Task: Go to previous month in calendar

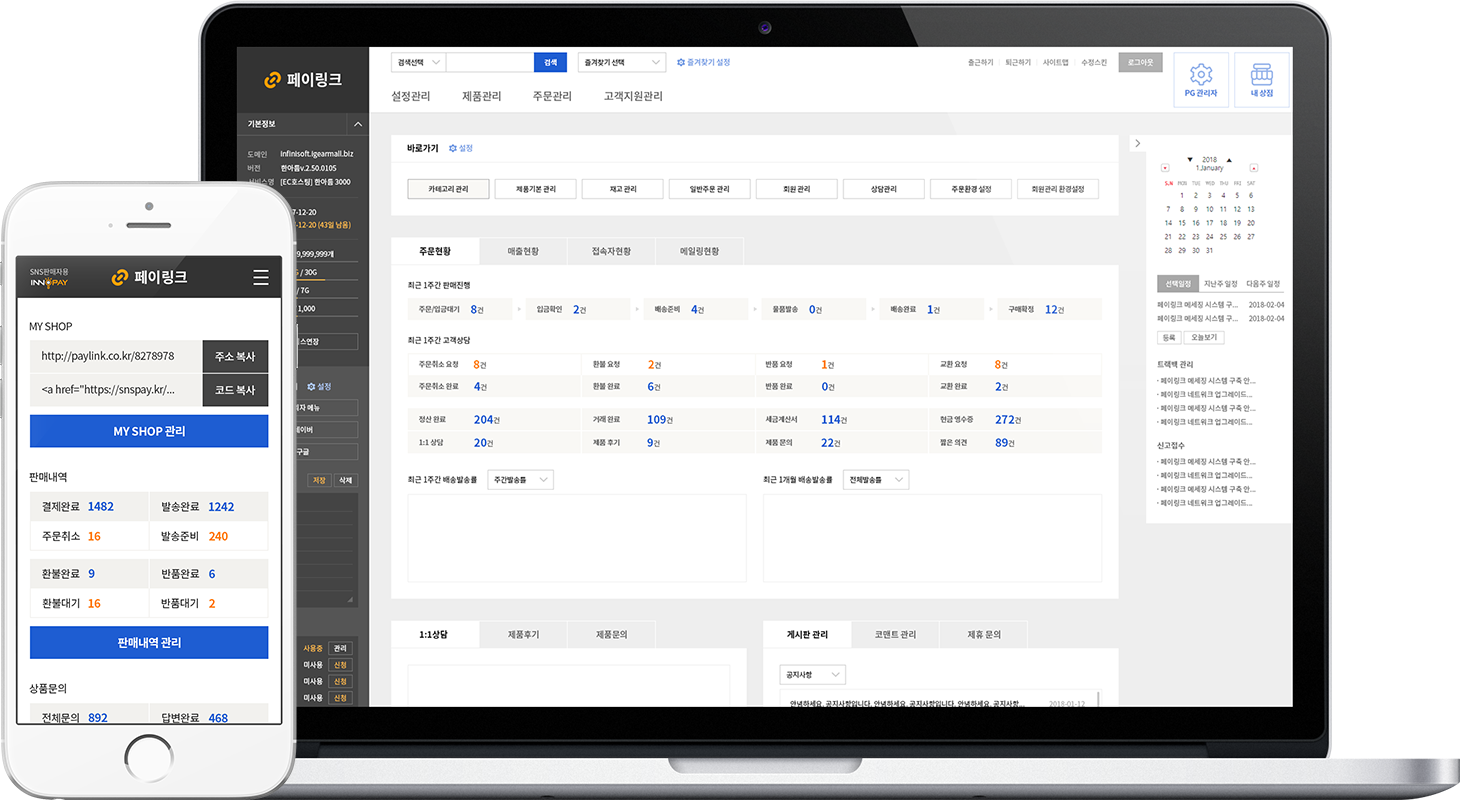Action: pos(1165,168)
